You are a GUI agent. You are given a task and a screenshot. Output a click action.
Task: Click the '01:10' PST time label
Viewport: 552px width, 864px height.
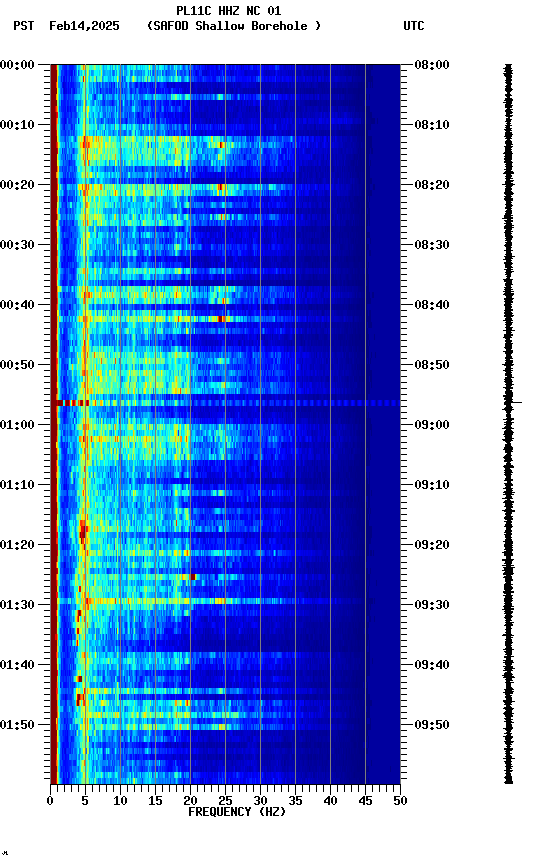17,485
